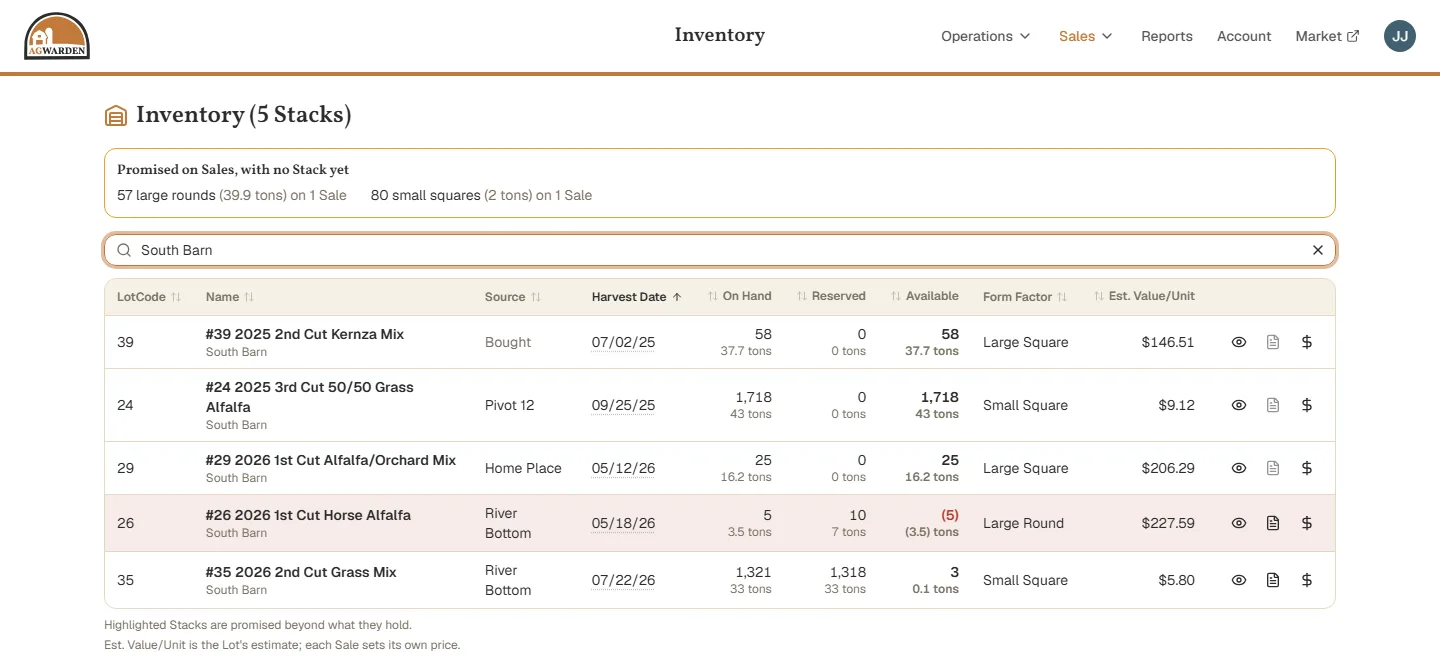Viewport: 1440px width, 660px height.
Task: Clear the South Barn search text
Action: click(x=1318, y=250)
